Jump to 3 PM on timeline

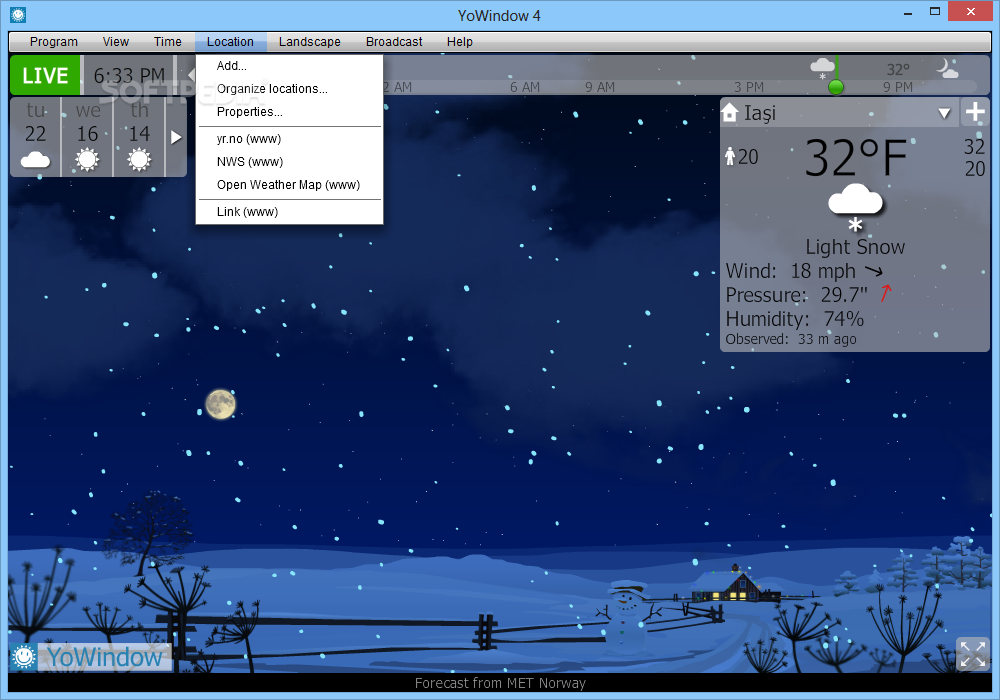coord(749,87)
